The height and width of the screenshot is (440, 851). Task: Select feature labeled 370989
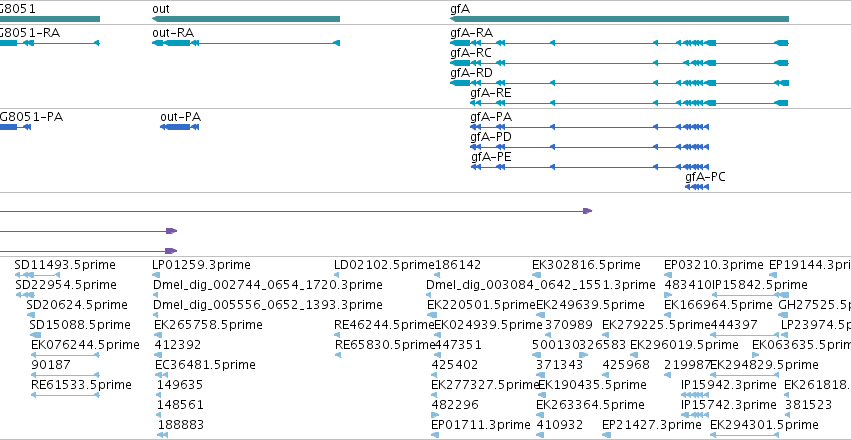(569, 325)
